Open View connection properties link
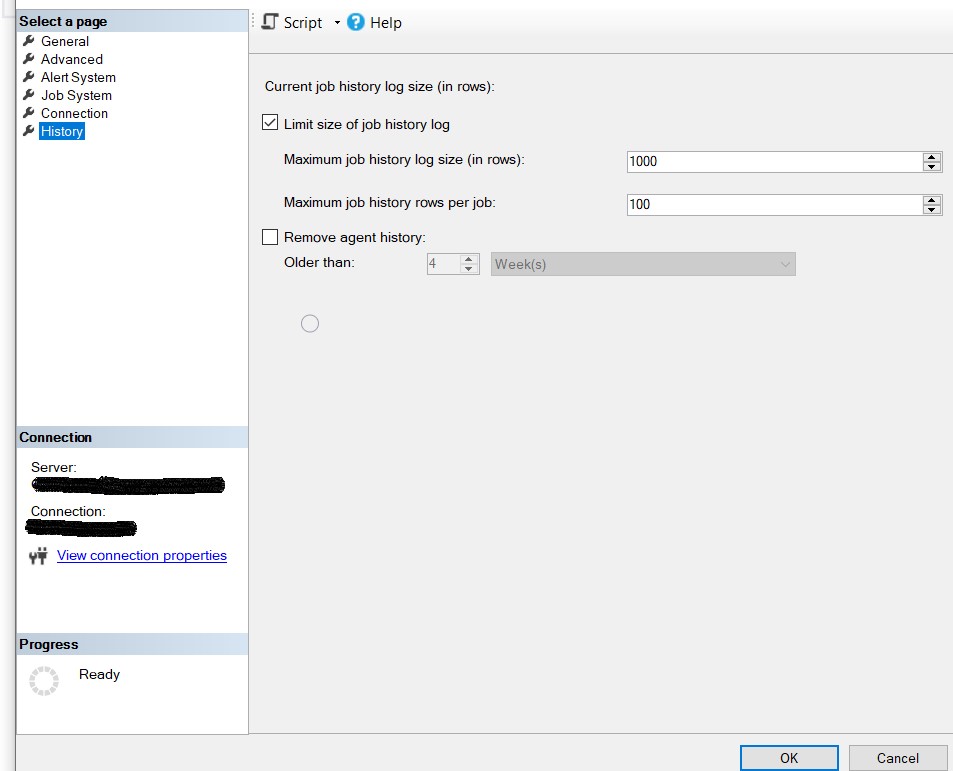953x771 pixels. click(x=142, y=556)
